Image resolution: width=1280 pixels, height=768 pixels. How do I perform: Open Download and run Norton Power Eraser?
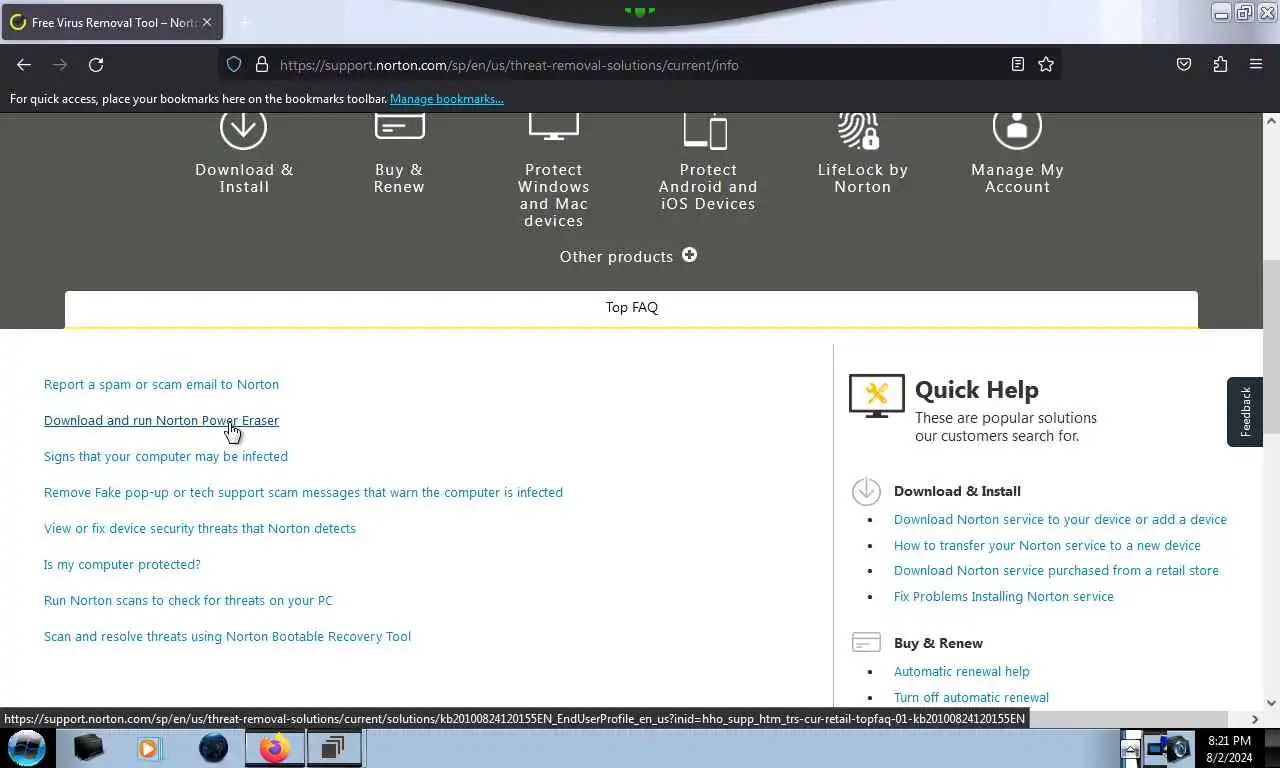pos(161,420)
